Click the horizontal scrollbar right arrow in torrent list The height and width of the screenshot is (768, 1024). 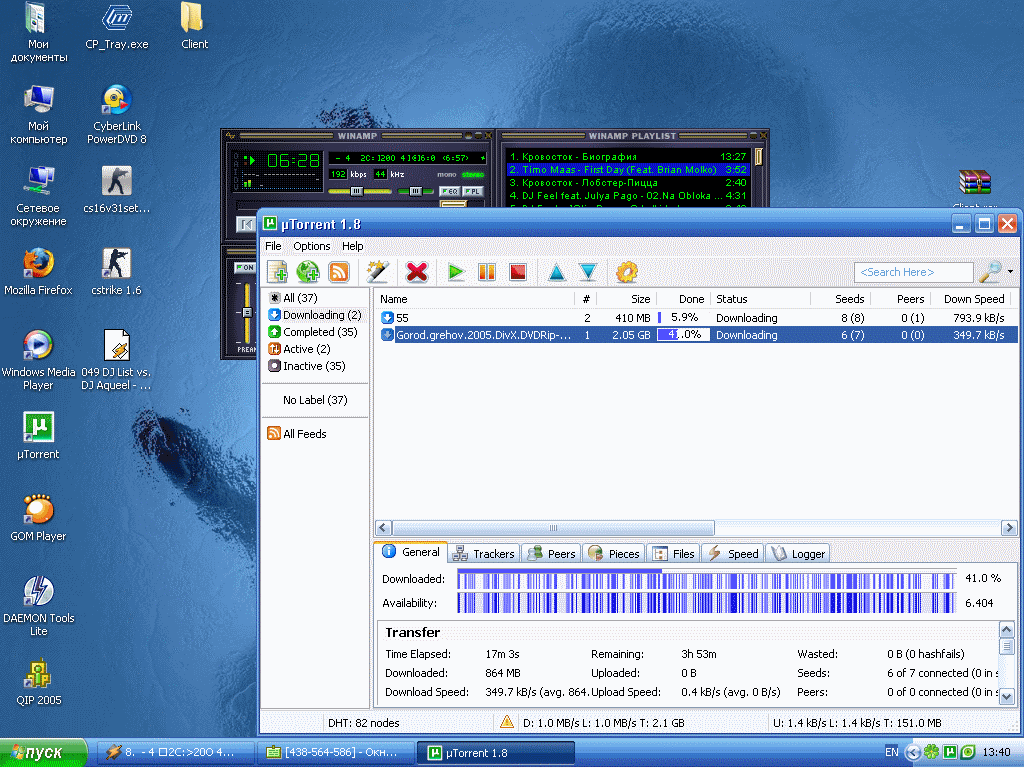pos(1009,528)
